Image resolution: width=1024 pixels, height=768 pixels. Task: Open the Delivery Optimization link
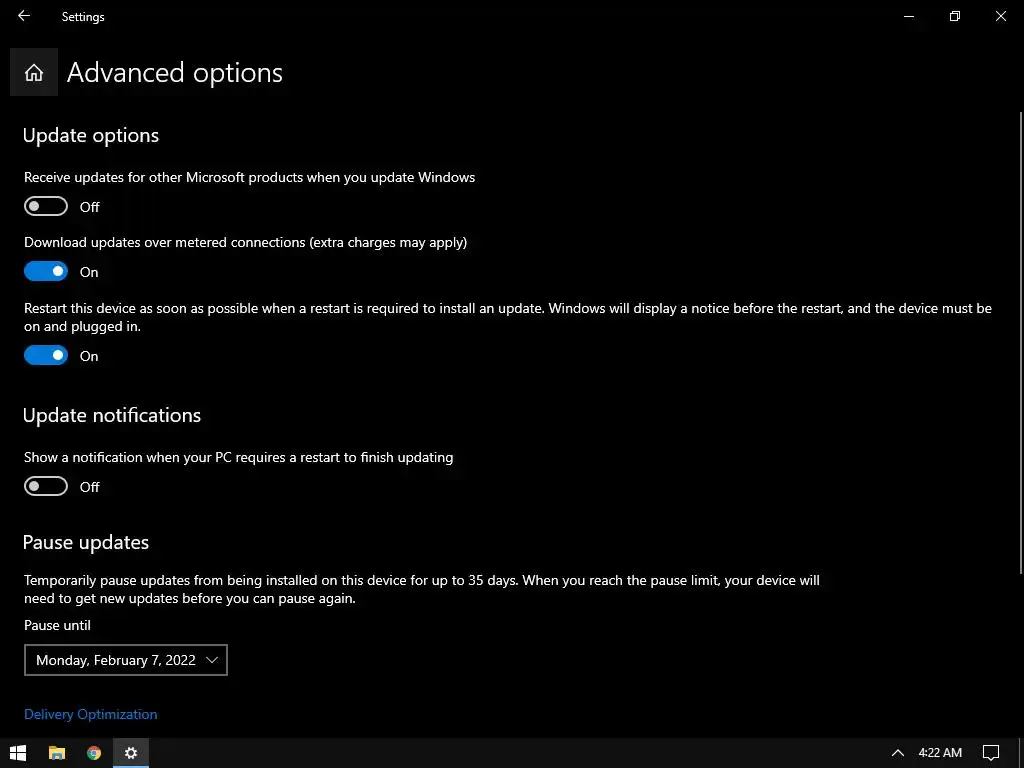[90, 714]
